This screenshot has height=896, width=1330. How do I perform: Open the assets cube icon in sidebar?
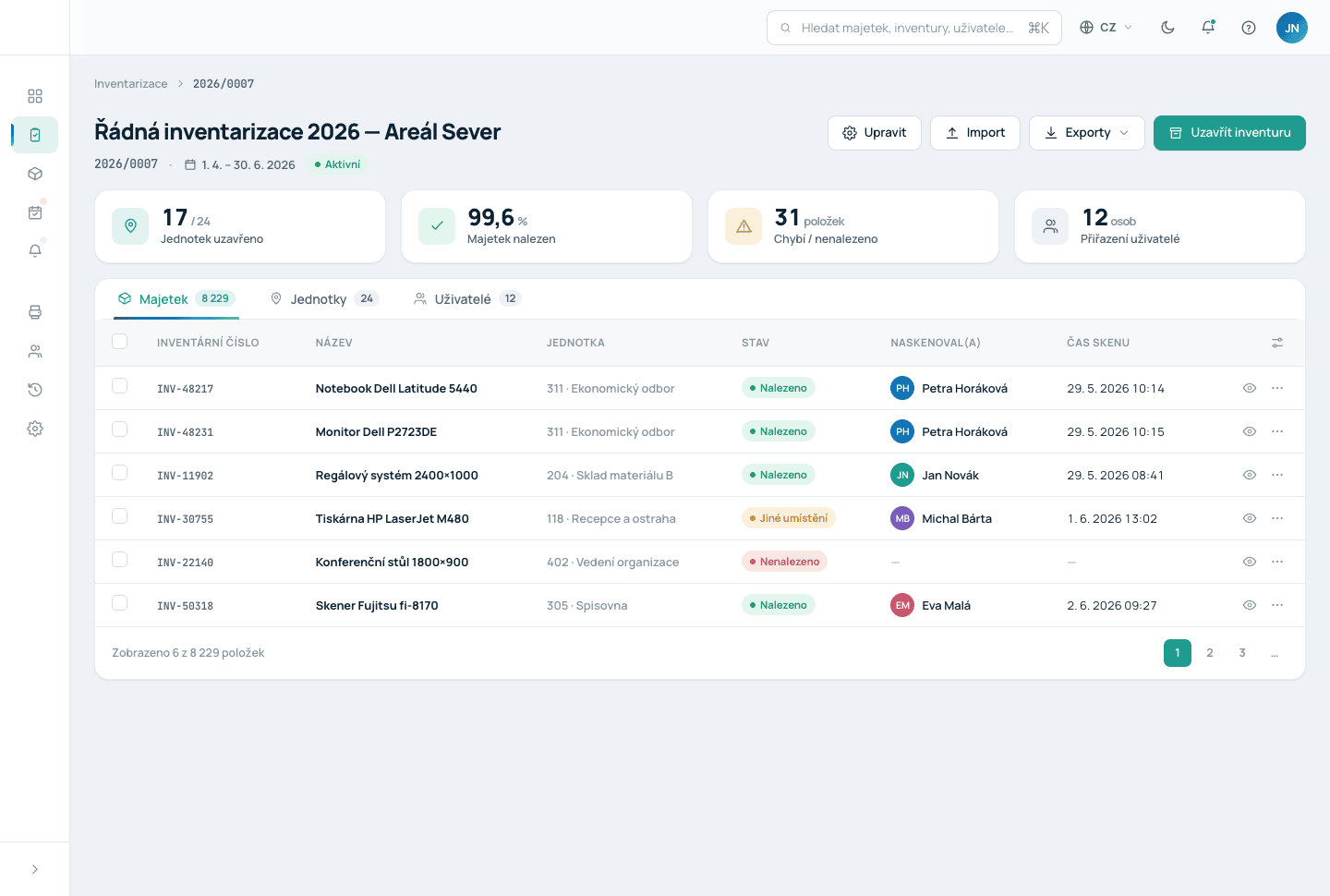[35, 174]
